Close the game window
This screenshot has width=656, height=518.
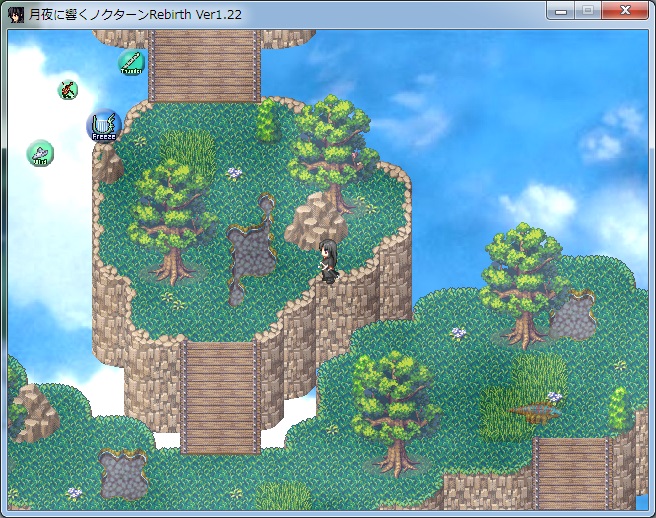tap(626, 11)
